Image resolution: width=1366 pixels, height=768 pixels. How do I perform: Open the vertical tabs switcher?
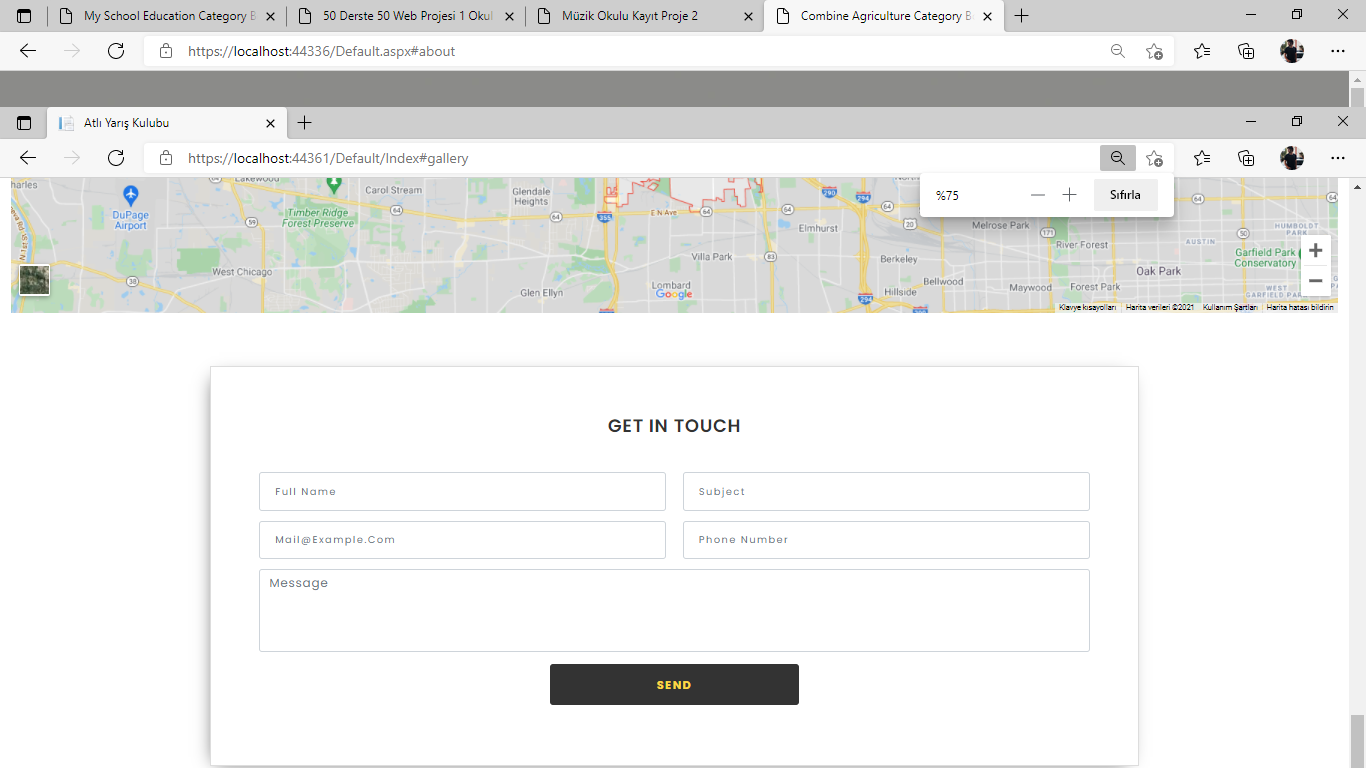click(x=24, y=122)
